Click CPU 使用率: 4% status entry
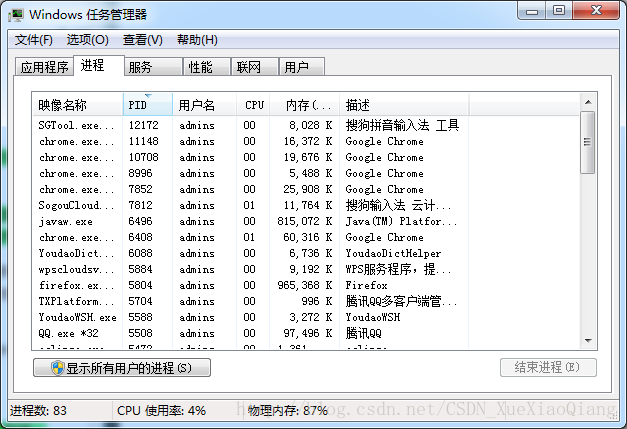This screenshot has height=429, width=627. coord(161,411)
